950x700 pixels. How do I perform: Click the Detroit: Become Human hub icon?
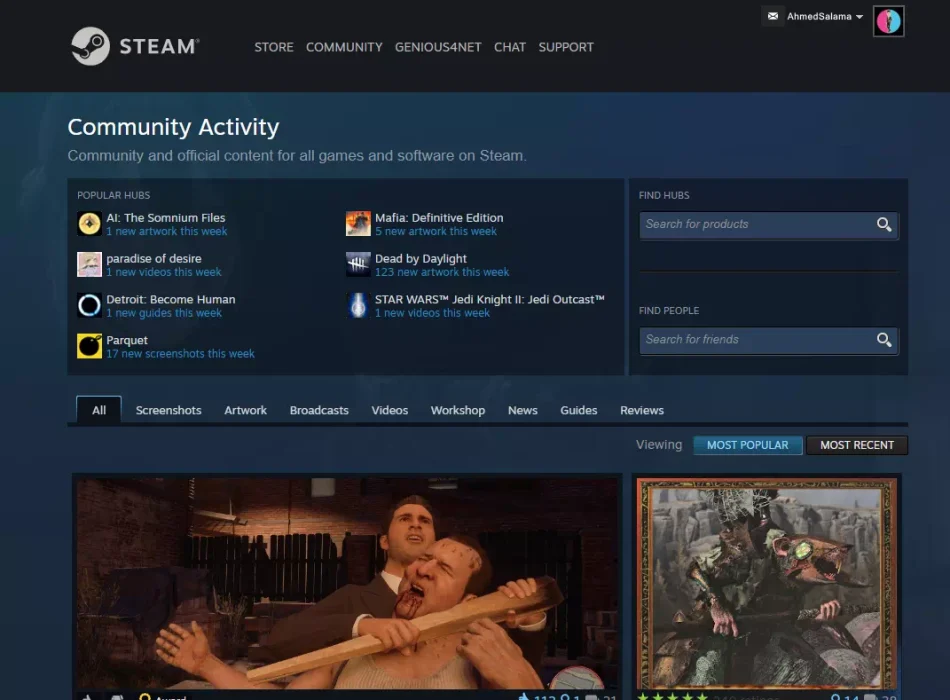click(89, 305)
